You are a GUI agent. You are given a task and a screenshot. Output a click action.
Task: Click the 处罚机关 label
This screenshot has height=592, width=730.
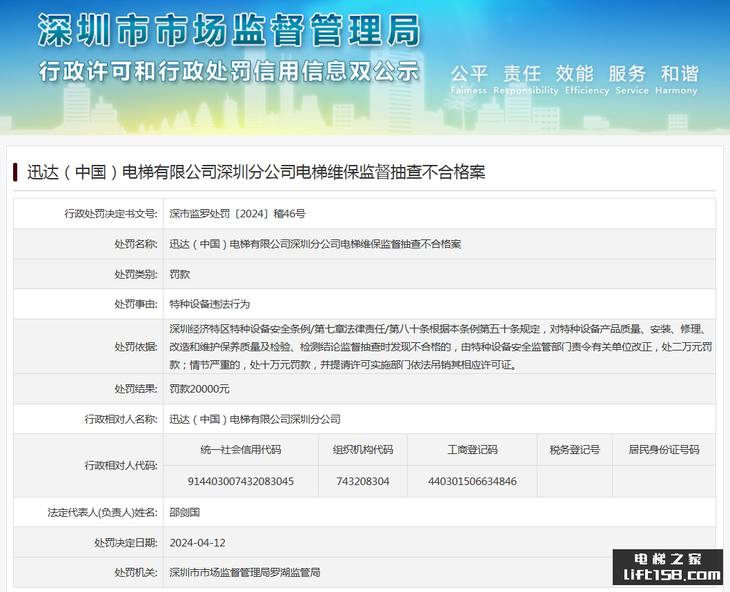click(136, 572)
